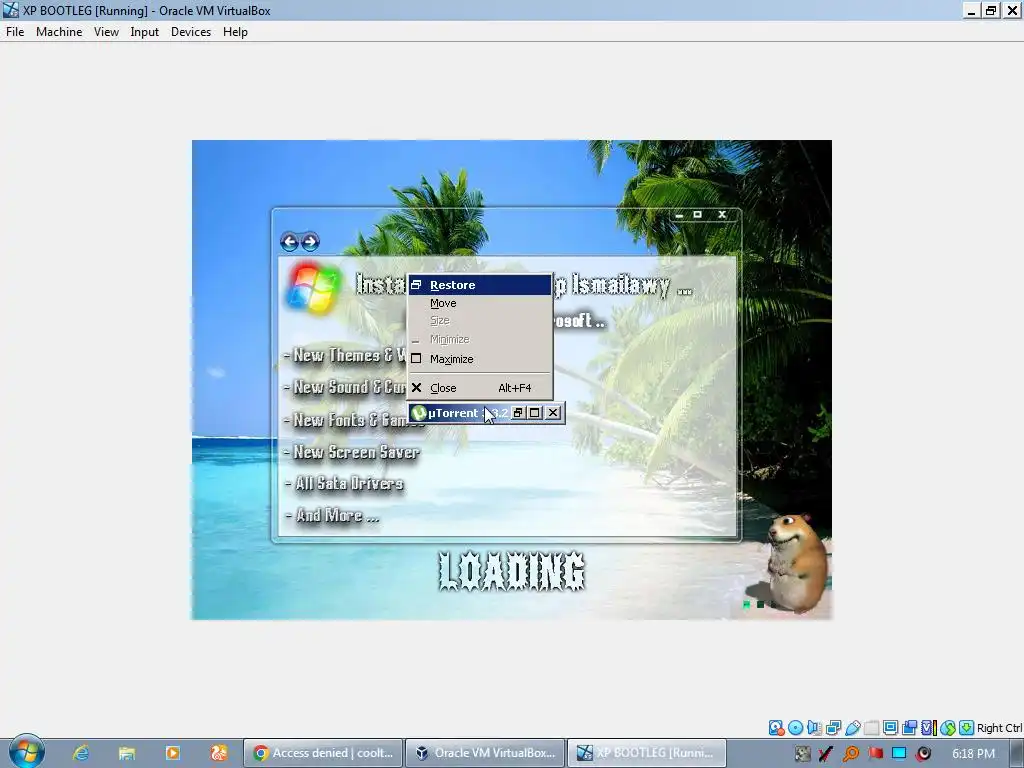Click the installer forward arrow
The image size is (1024, 768).
(310, 242)
